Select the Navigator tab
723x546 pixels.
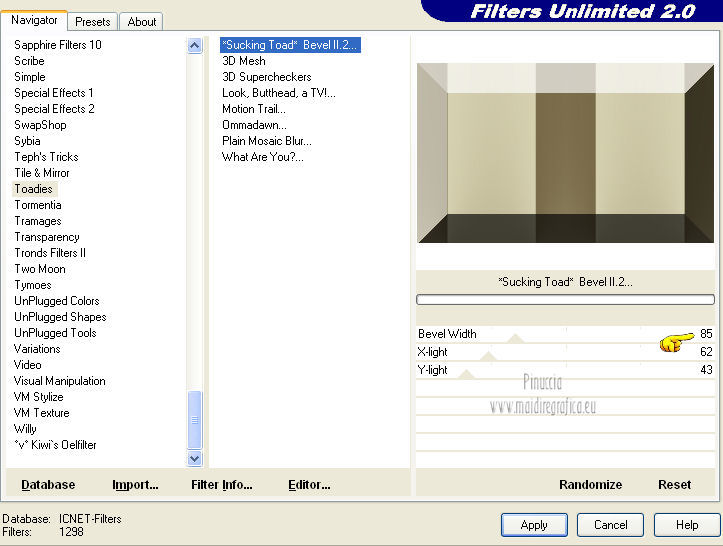(x=34, y=20)
